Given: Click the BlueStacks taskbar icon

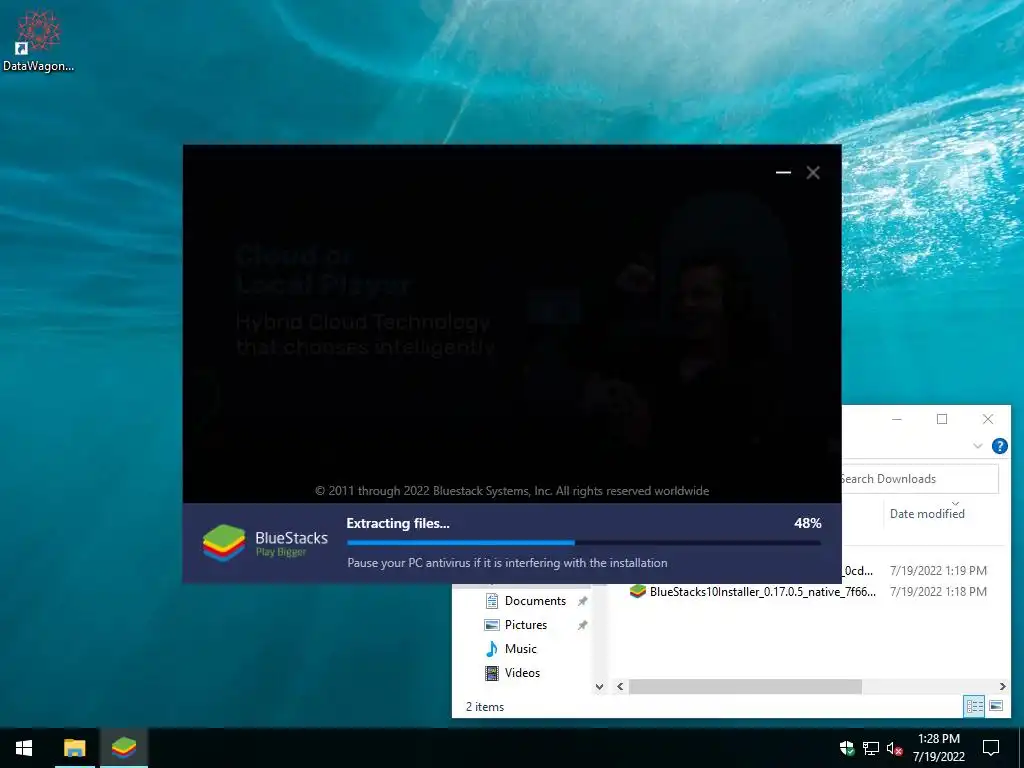Looking at the screenshot, I should [x=124, y=748].
